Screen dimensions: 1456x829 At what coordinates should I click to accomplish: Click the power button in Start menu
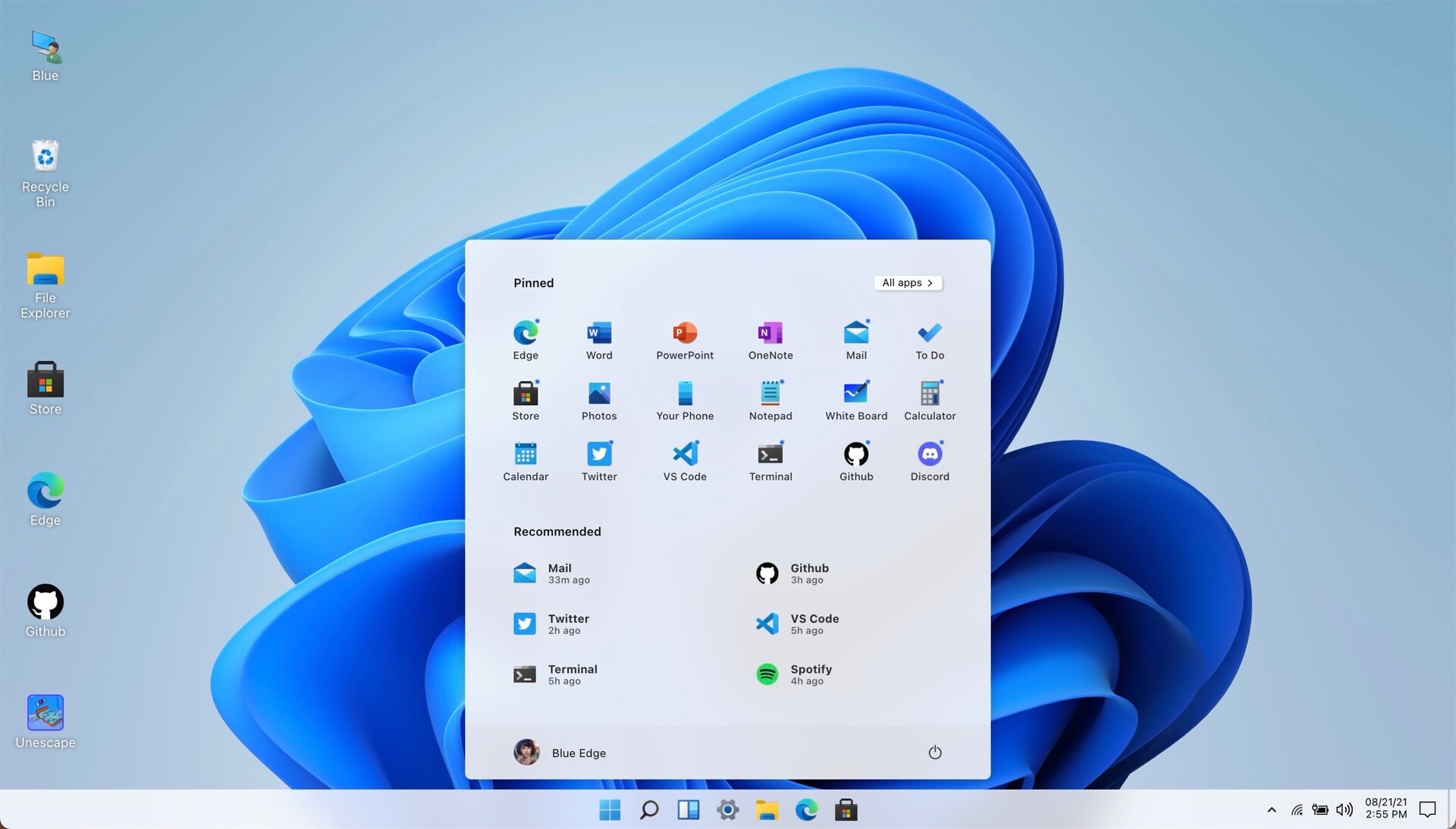click(x=935, y=752)
